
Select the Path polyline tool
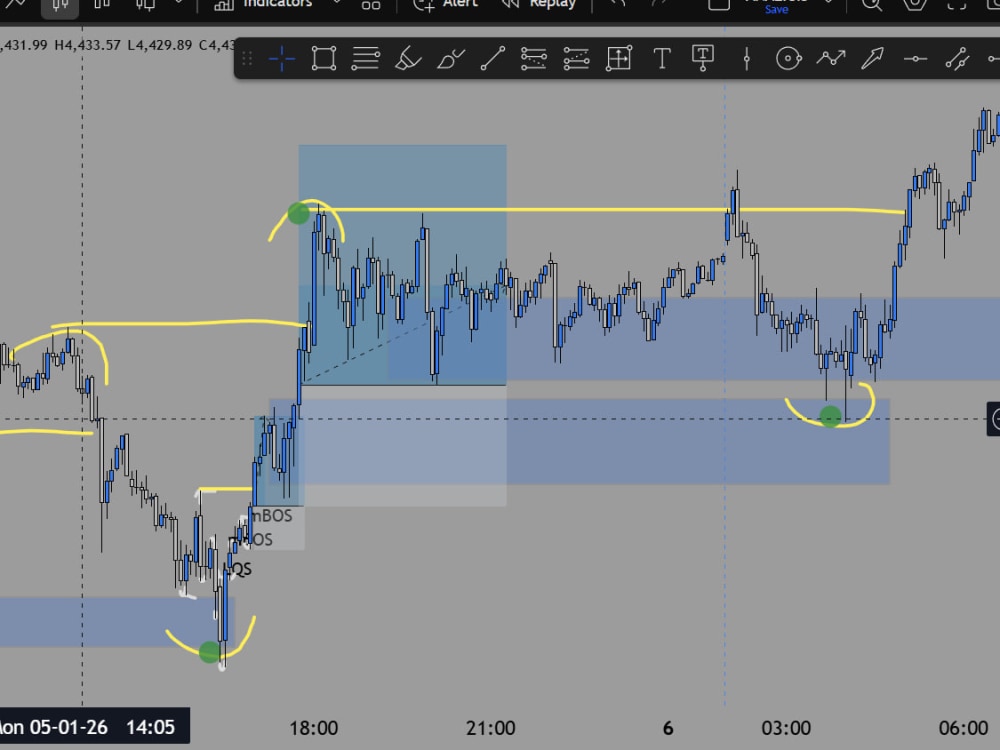[x=830, y=59]
